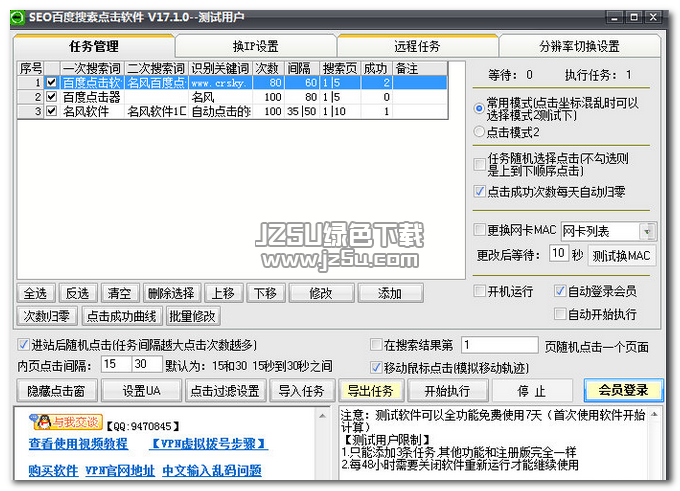Toggle 点击成功次数每天自动归零 checkbox
The width and height of the screenshot is (680, 491).
pos(479,191)
